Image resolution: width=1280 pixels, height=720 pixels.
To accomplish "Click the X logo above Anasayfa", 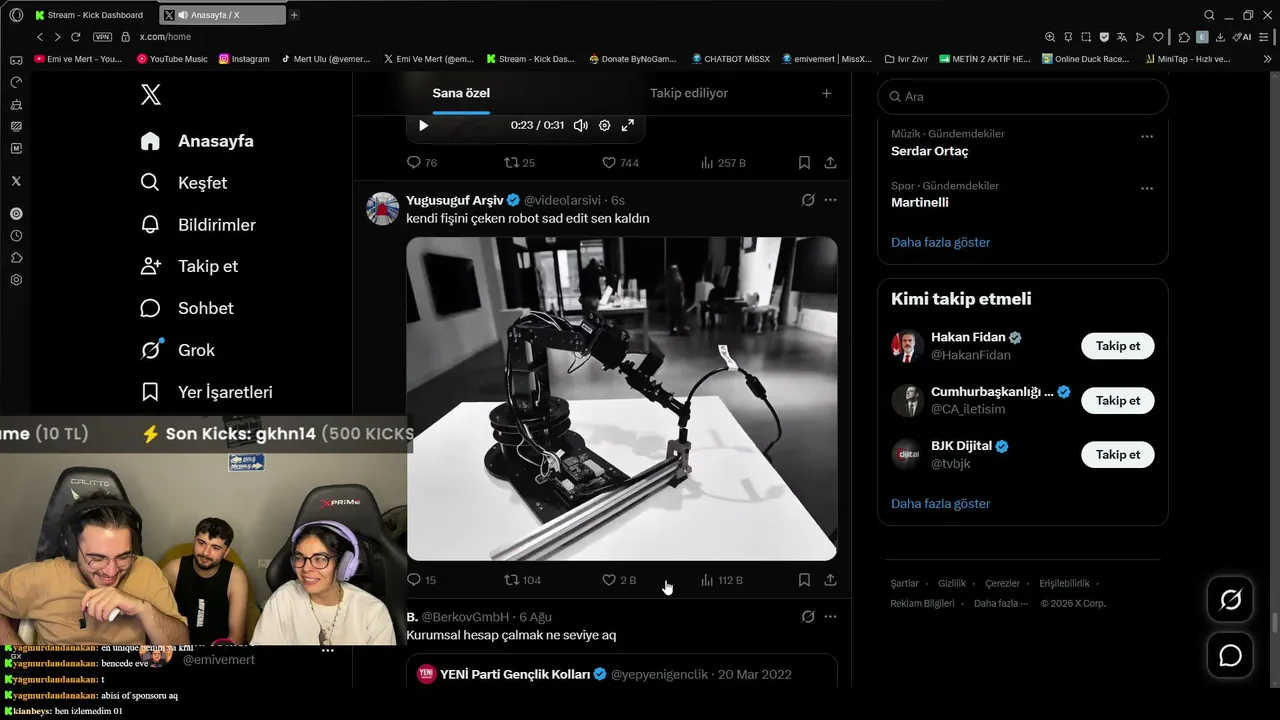I will pos(151,95).
